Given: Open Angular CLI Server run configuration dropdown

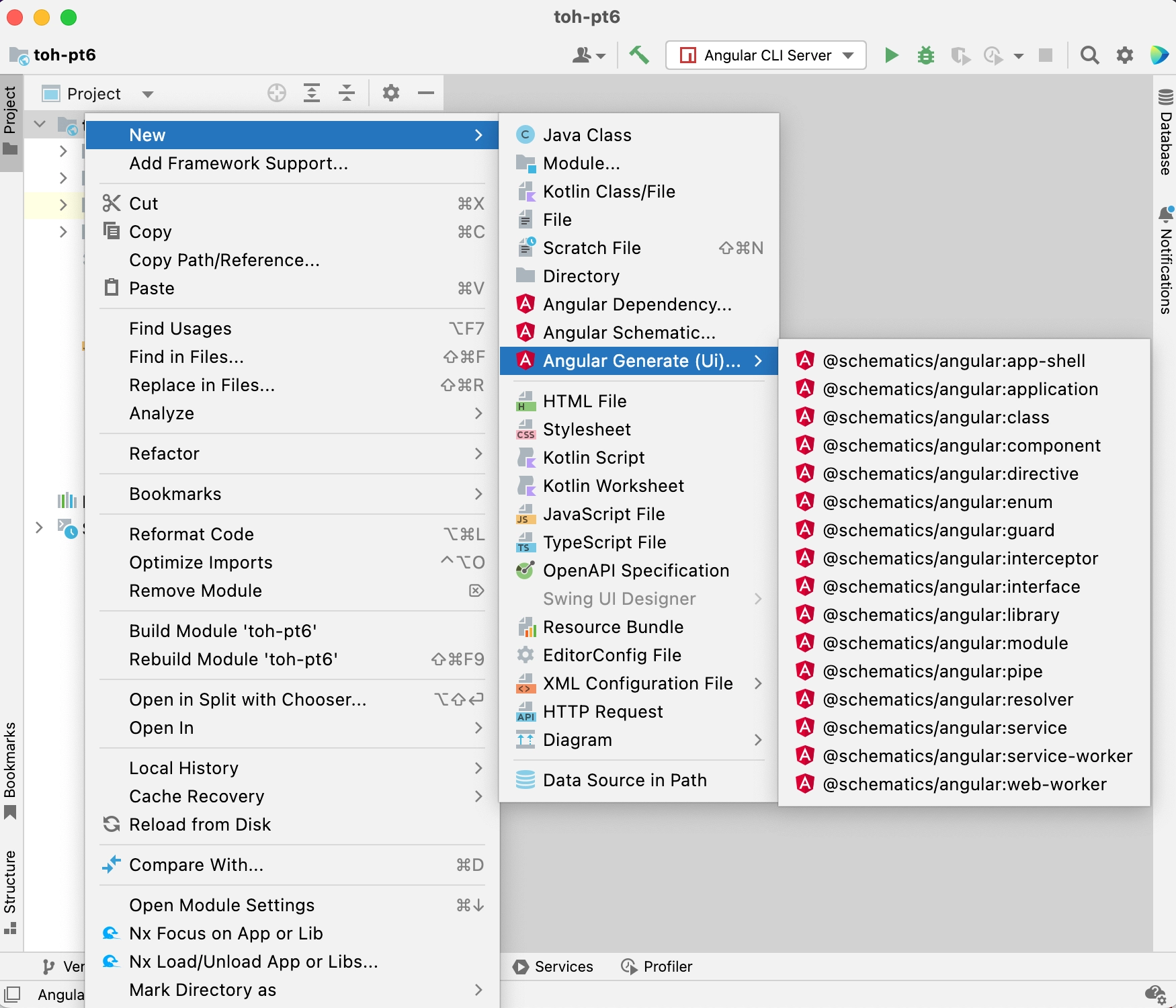Looking at the screenshot, I should coord(766,55).
